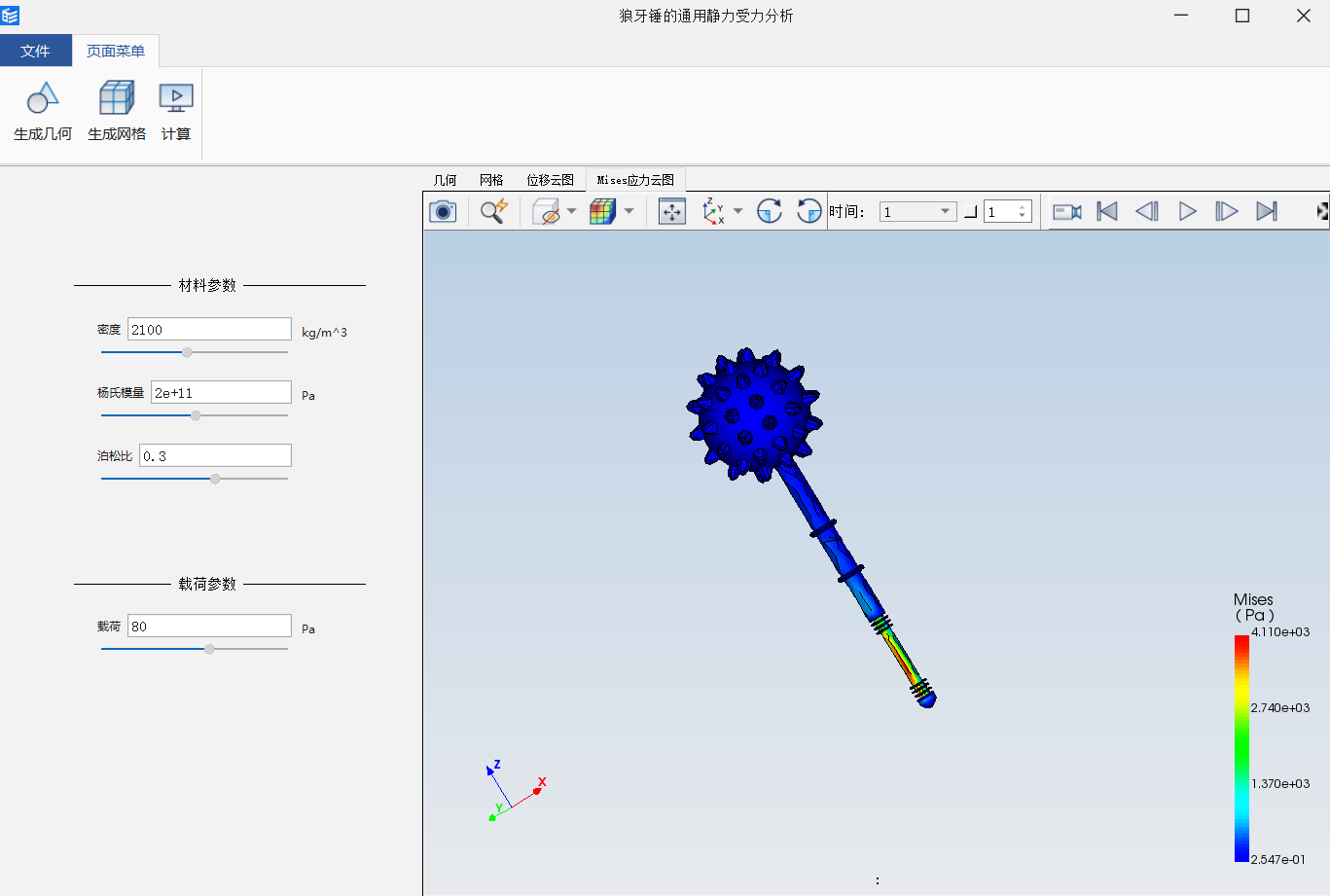Screen dimensions: 1330x896
Task: Click the fit-to-view arrows icon
Action: click(672, 211)
